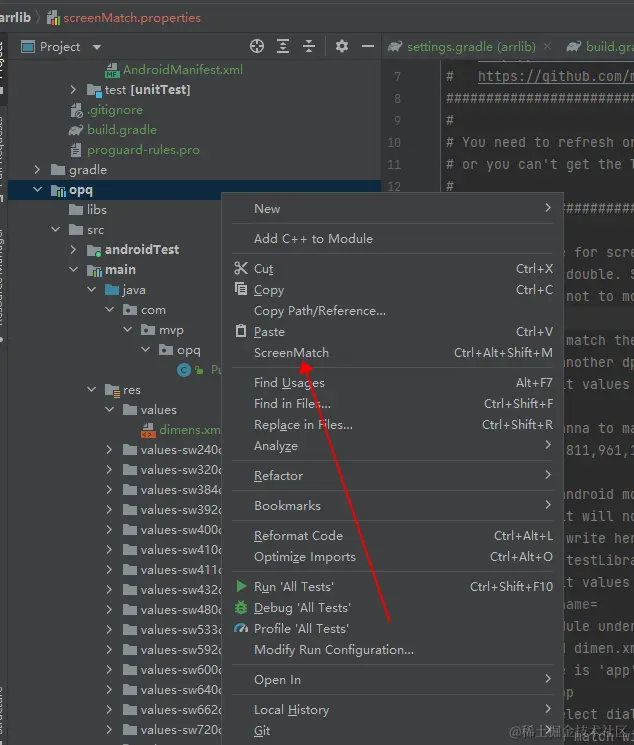The height and width of the screenshot is (745, 634).
Task: Click the .gitignore file icon
Action: tap(77, 110)
